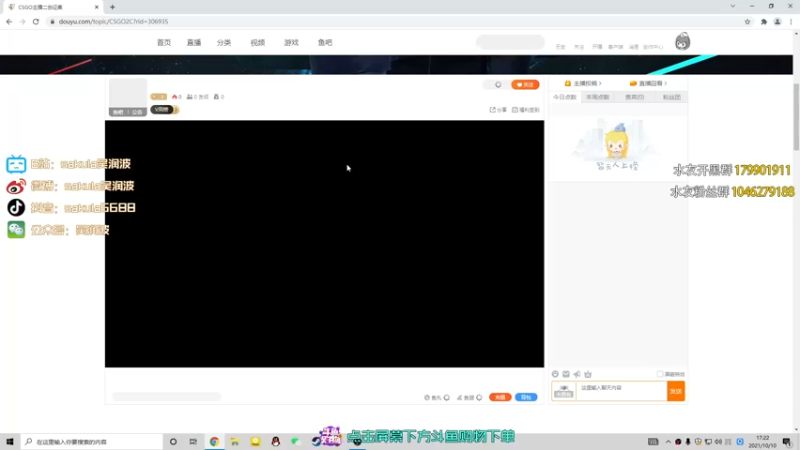Click the page vertical scrollbar
The image size is (800, 450).
(x=796, y=117)
